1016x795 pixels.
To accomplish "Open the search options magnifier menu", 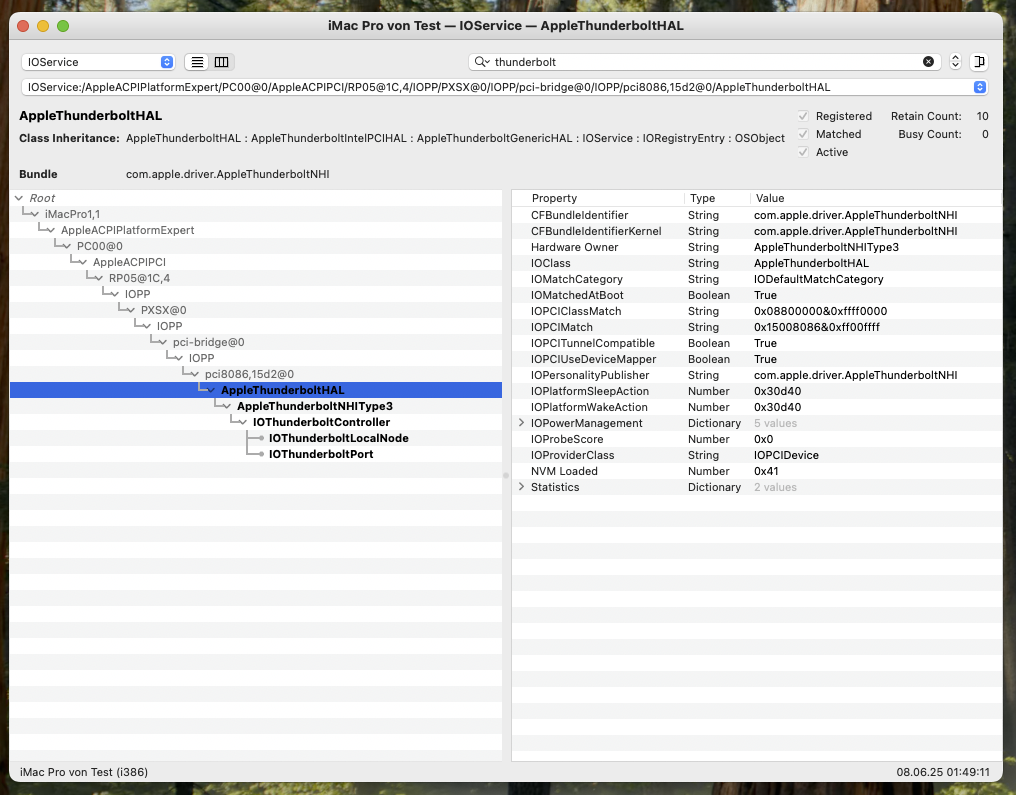I will [x=482, y=62].
